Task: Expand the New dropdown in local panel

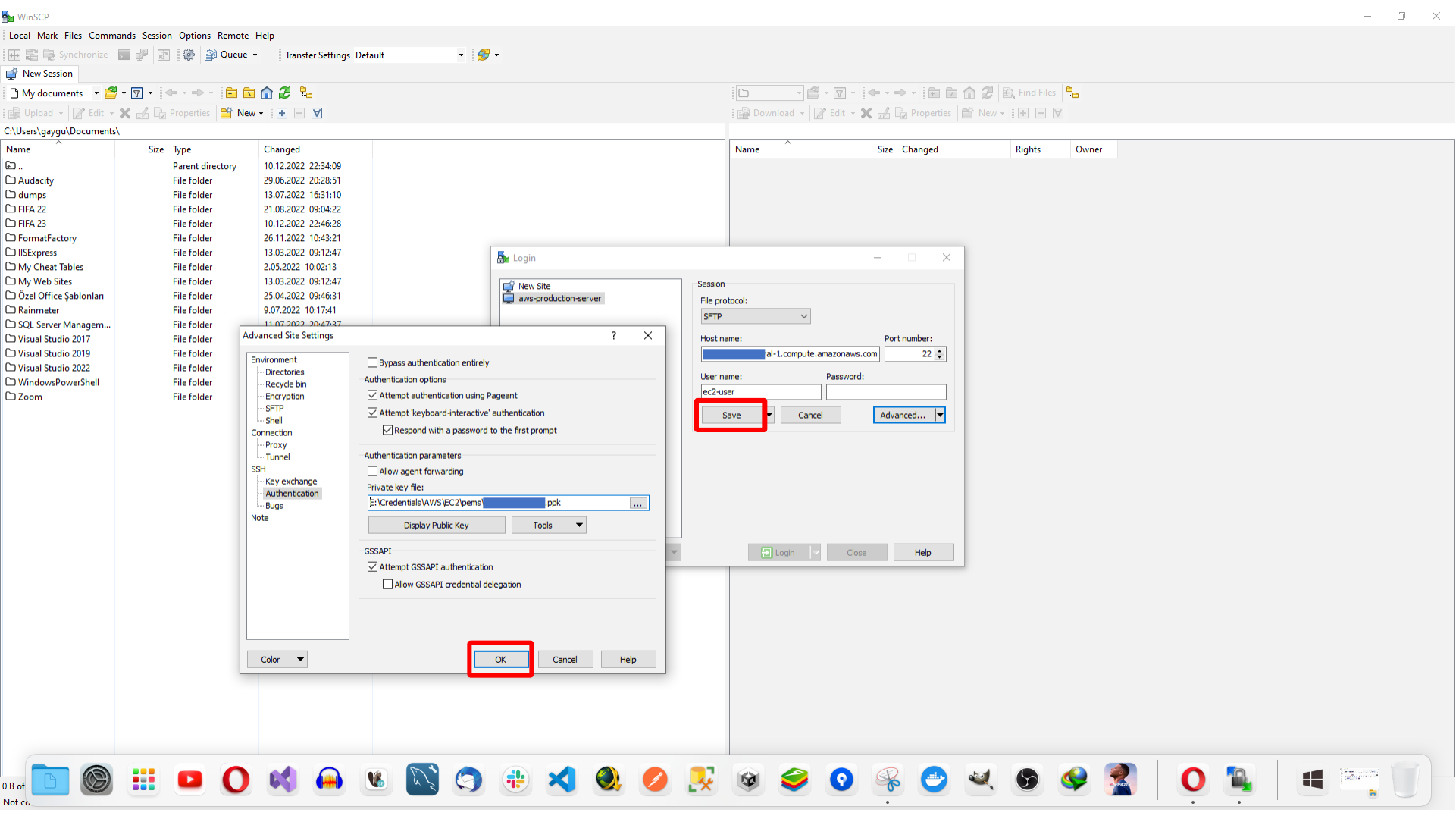Action: coord(261,113)
